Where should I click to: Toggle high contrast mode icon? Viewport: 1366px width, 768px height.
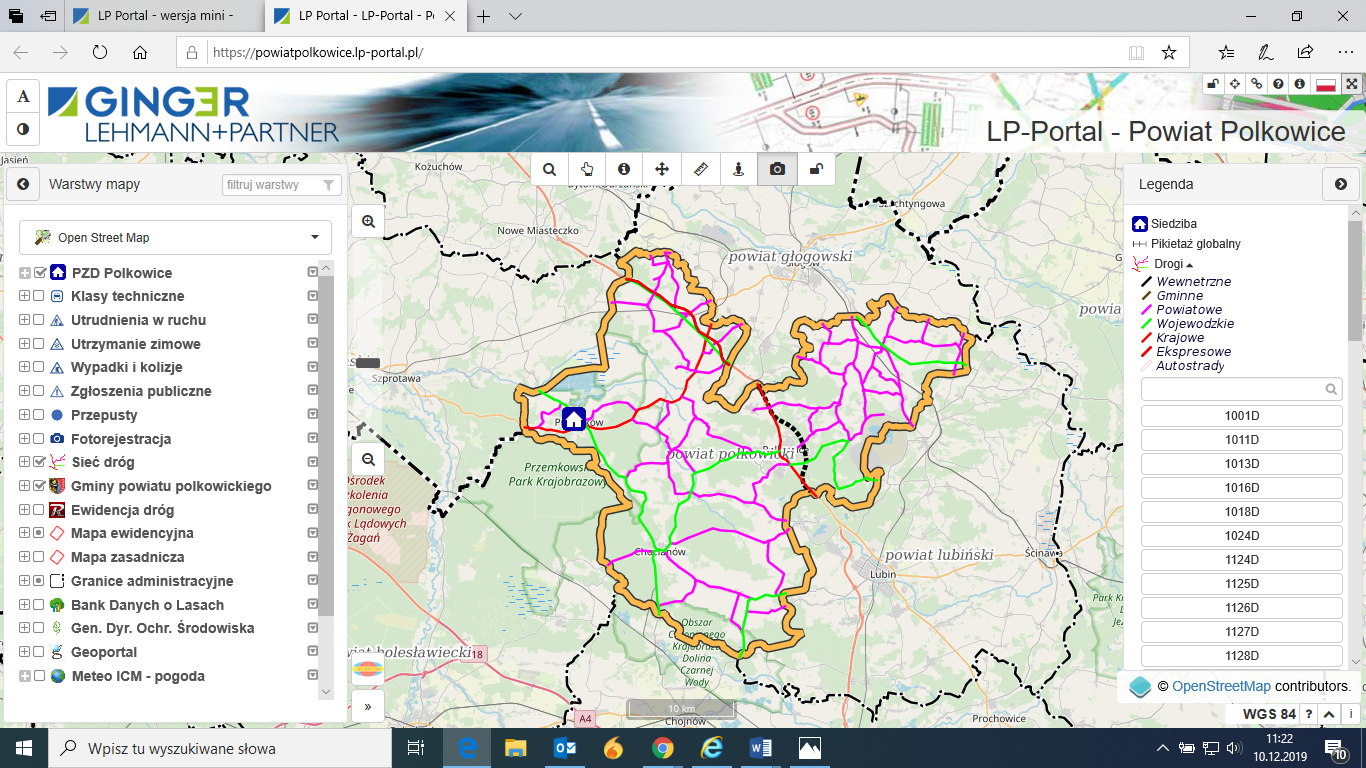pos(23,129)
